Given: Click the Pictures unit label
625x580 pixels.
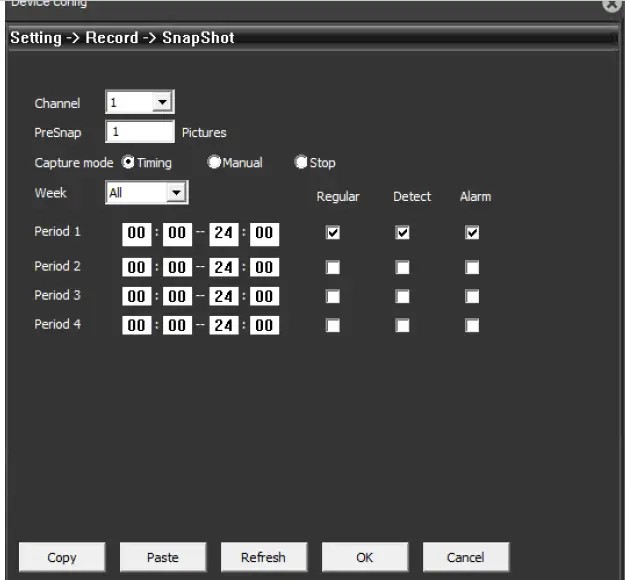Looking at the screenshot, I should [204, 132].
